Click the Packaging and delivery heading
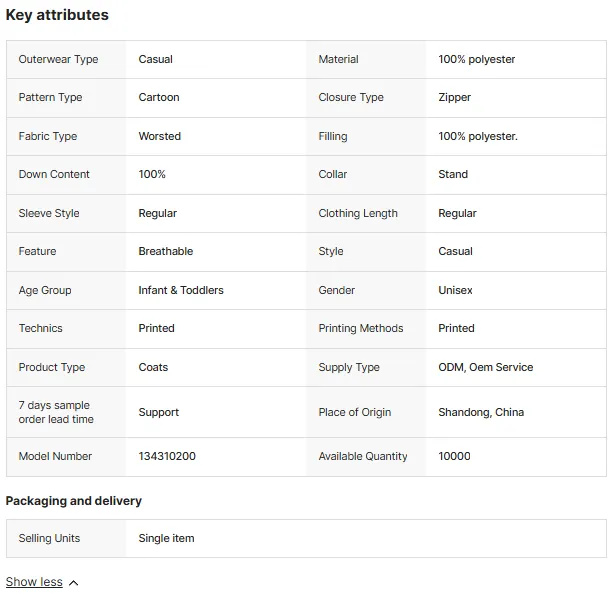 73,501
